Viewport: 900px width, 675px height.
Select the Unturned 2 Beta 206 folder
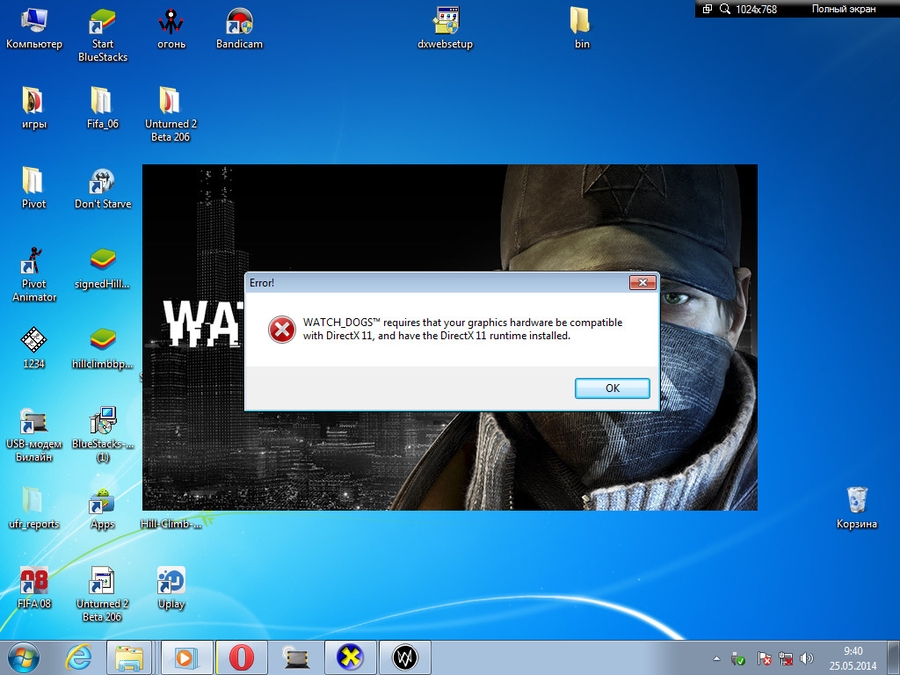point(170,102)
